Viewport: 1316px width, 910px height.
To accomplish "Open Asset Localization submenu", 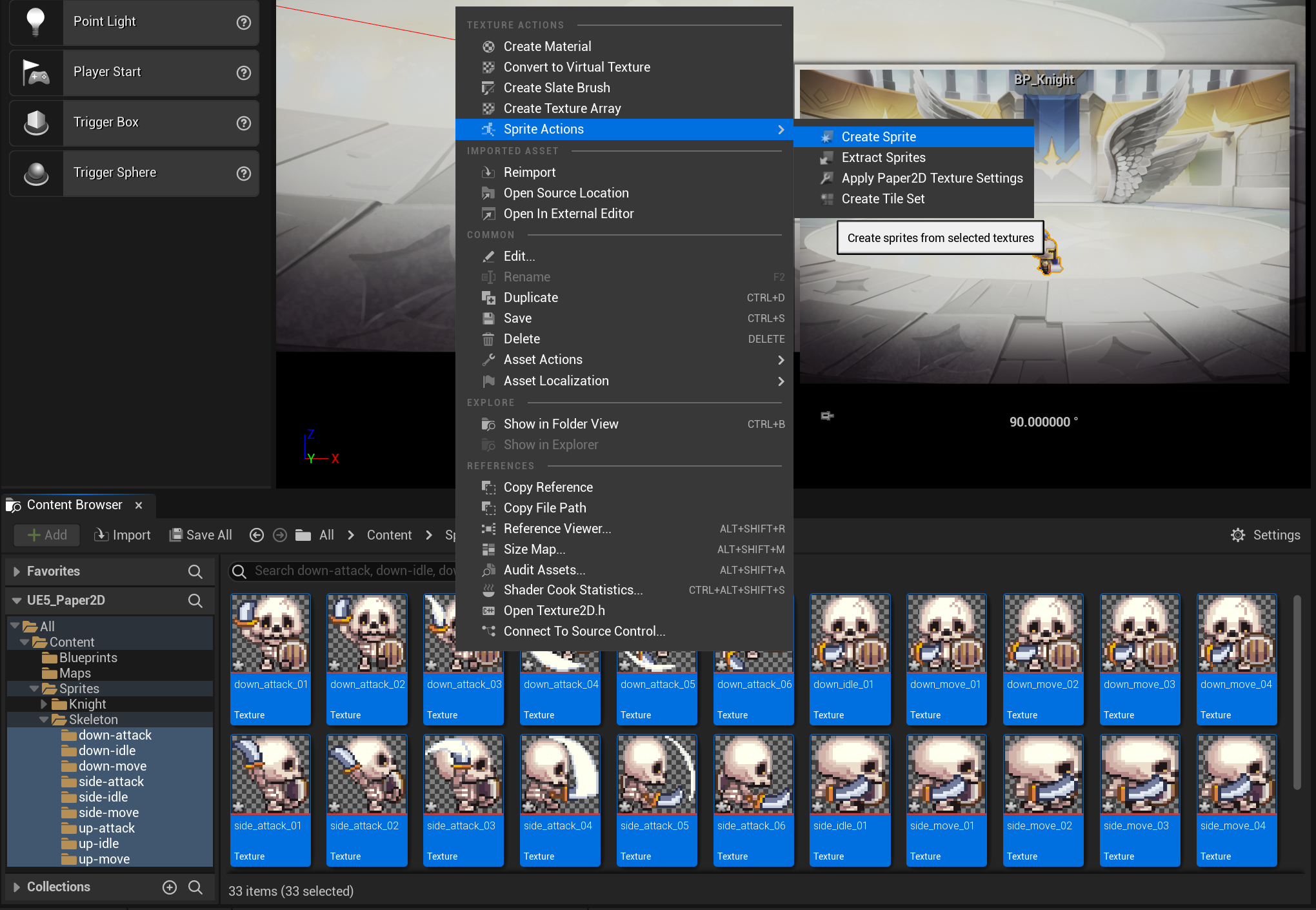I will [x=624, y=381].
